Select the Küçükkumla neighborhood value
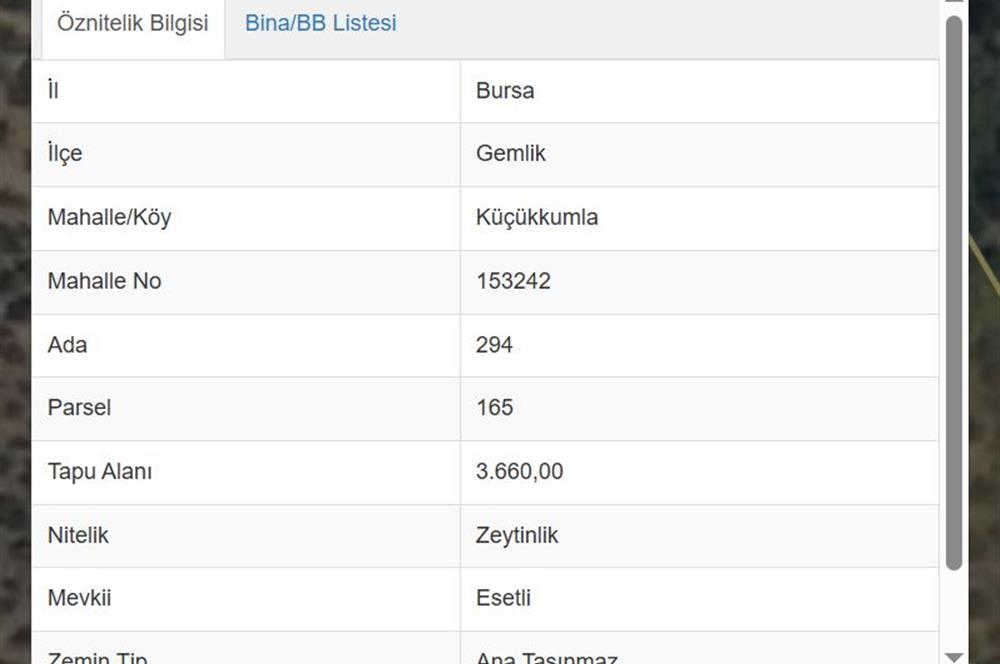Viewport: 1000px width, 664px height. [x=537, y=218]
